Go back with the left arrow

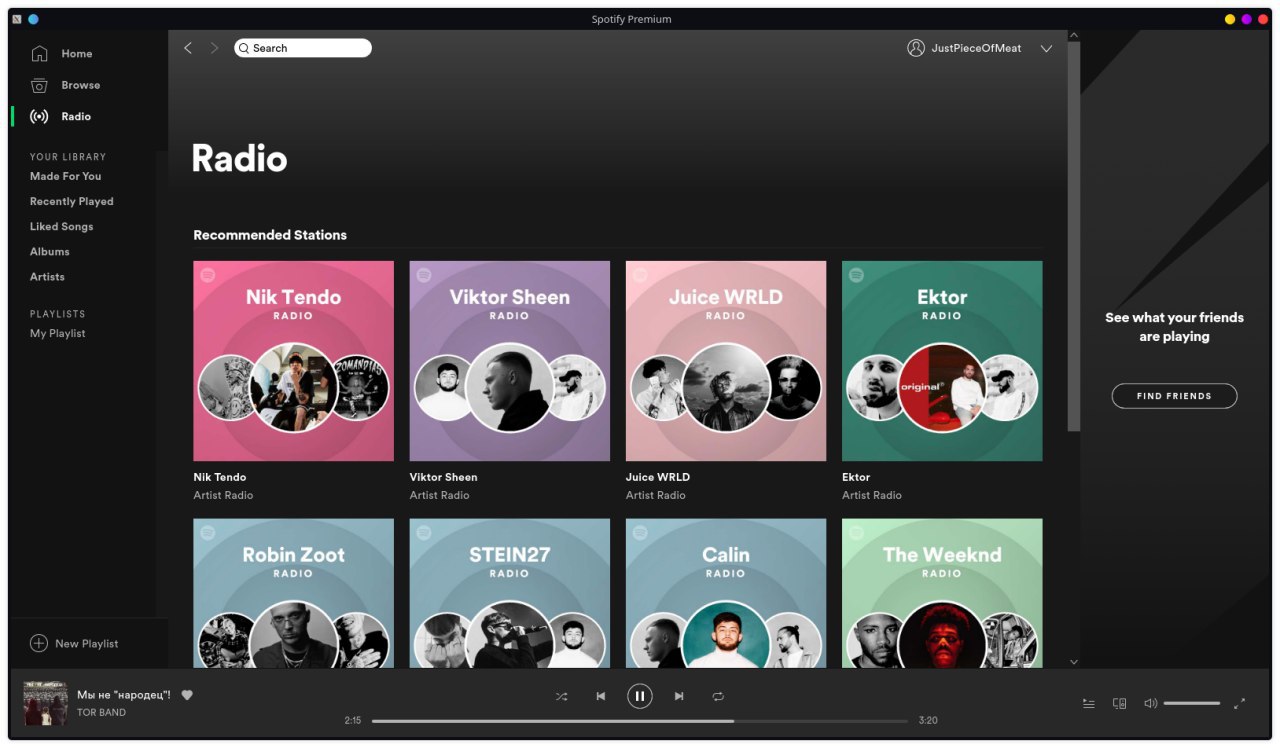click(188, 48)
